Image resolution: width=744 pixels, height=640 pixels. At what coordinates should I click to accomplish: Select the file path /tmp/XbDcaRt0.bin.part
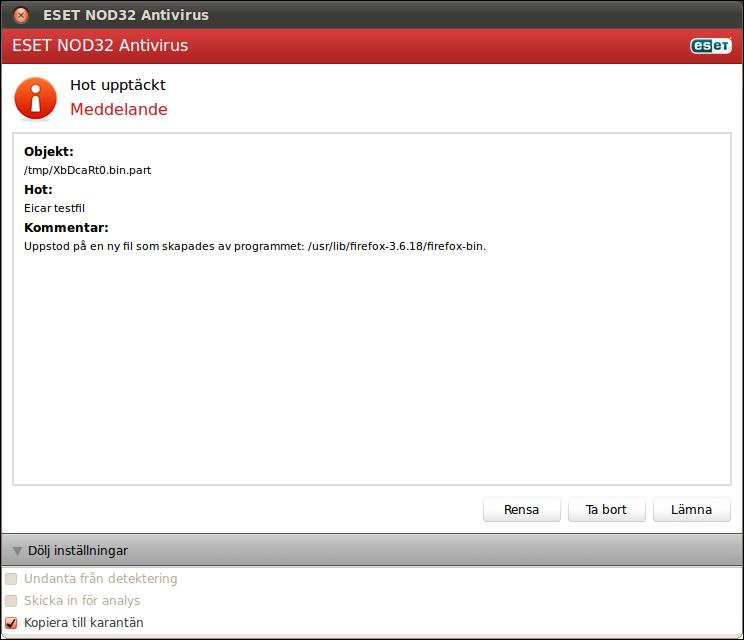point(87,170)
